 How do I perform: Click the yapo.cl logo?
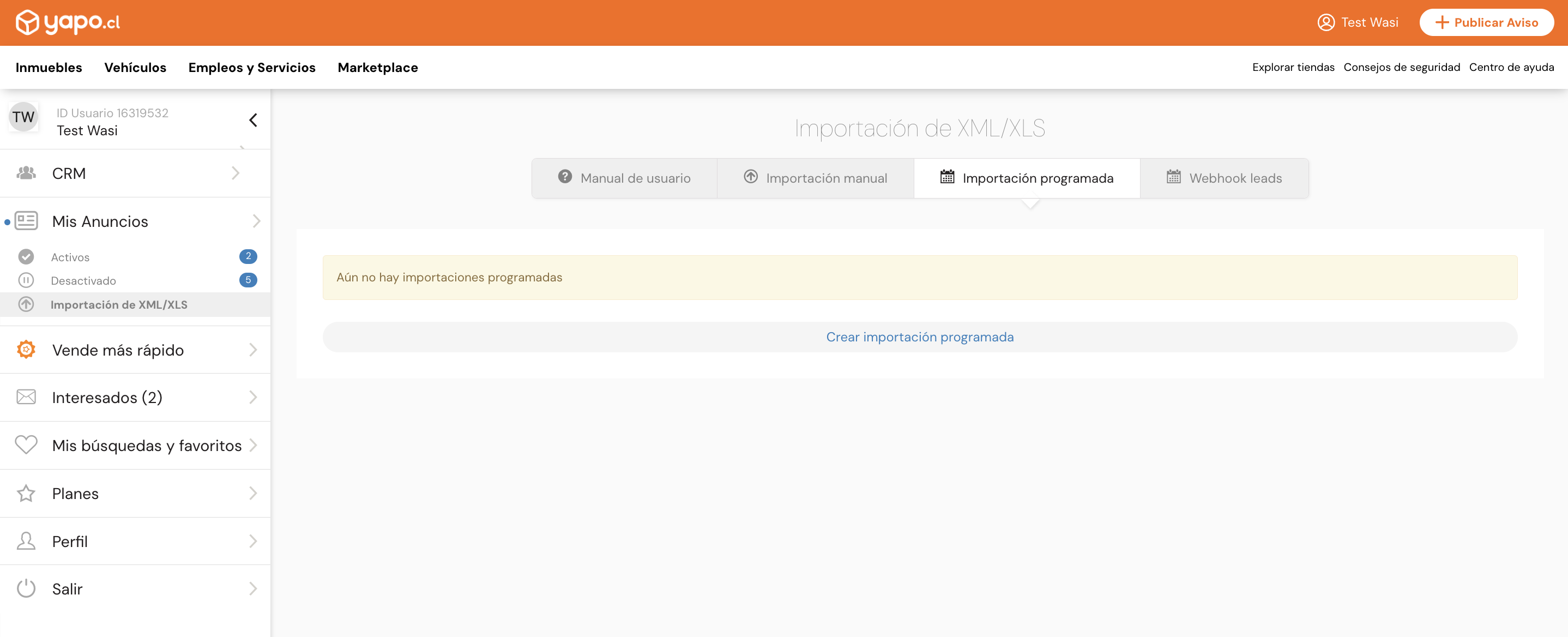point(68,22)
